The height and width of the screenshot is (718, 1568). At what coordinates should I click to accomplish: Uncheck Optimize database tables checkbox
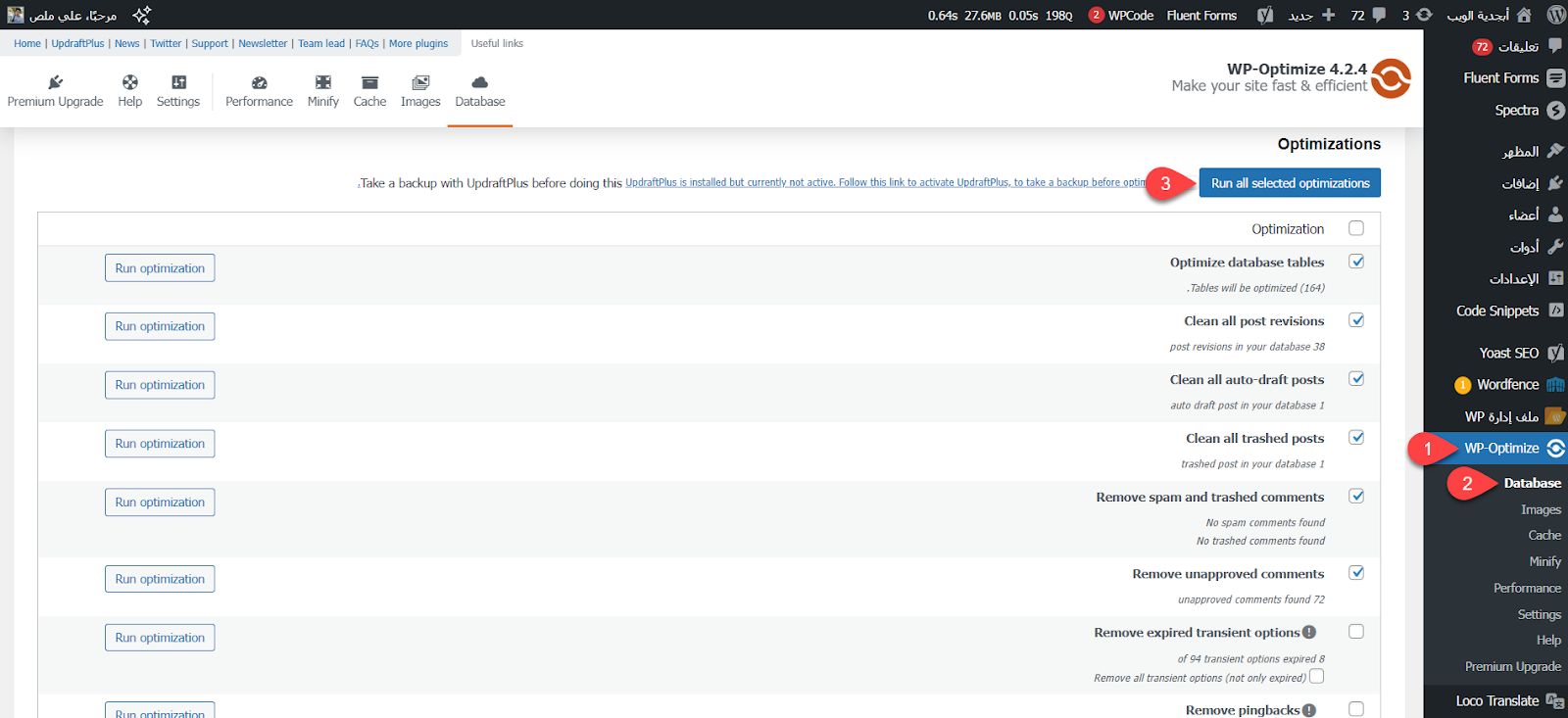click(1356, 262)
